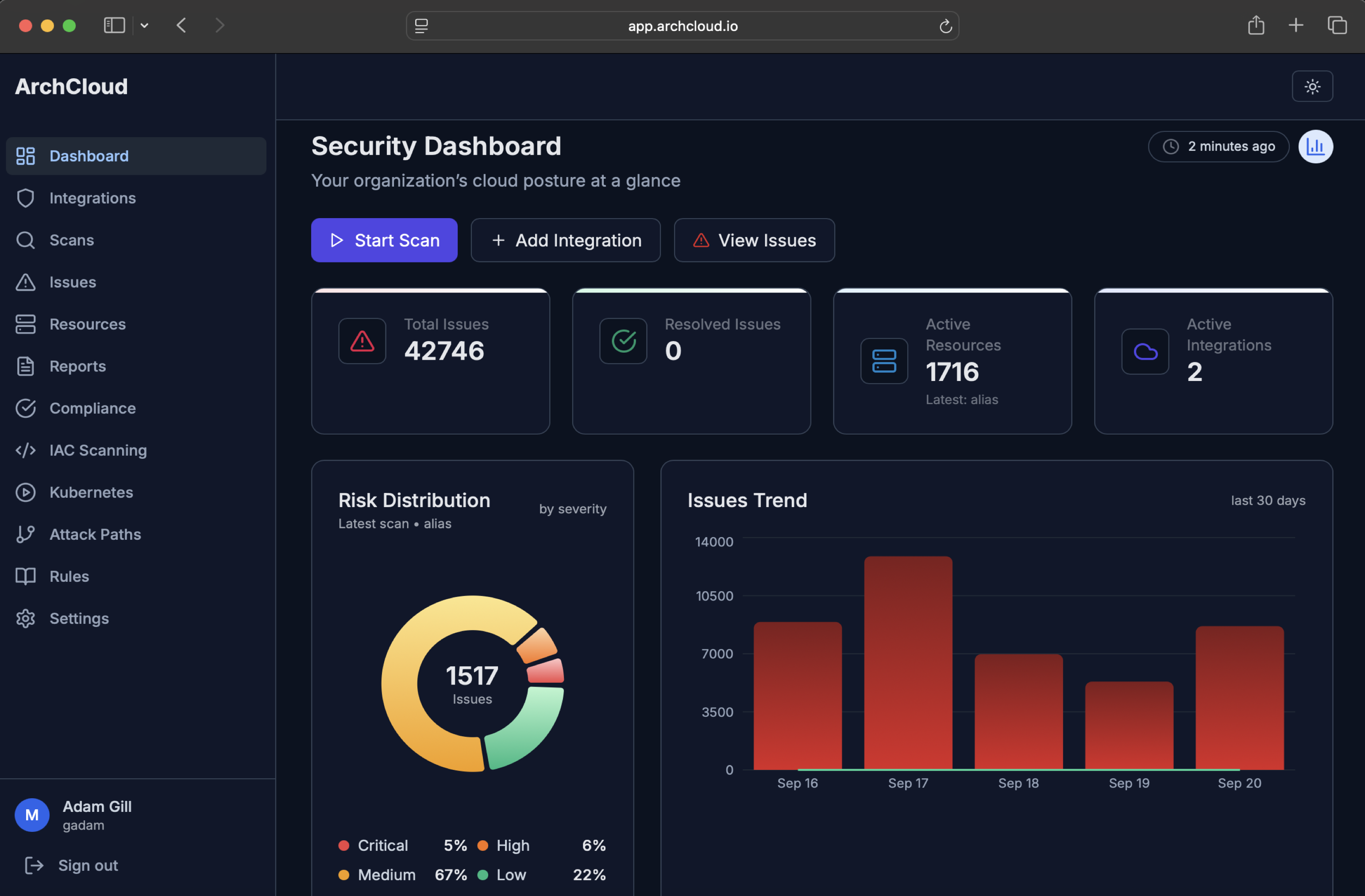The width and height of the screenshot is (1365, 896).
Task: Select the Attack Paths branch icon
Action: pyautogui.click(x=25, y=534)
